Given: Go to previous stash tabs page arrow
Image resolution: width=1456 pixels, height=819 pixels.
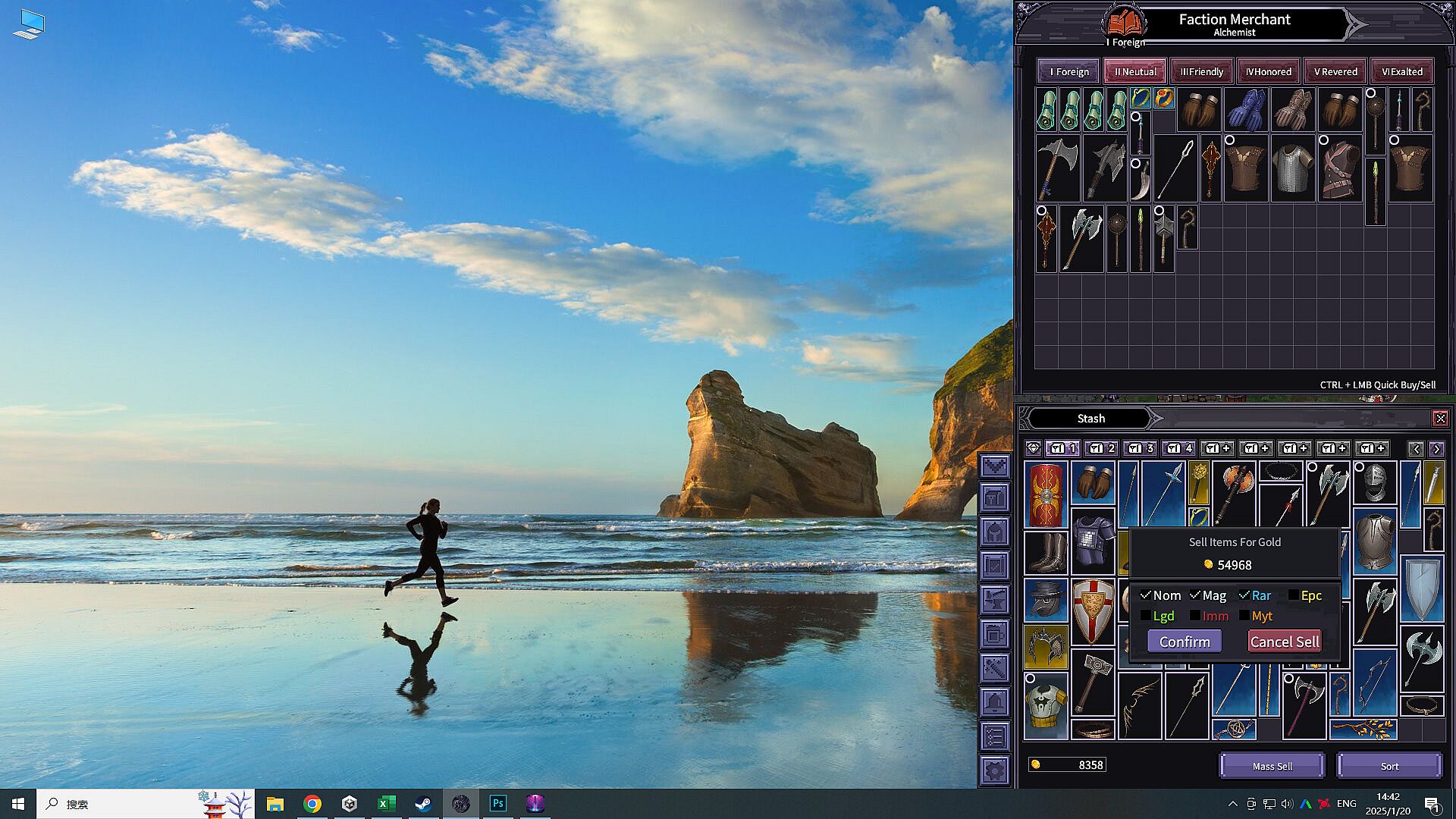Looking at the screenshot, I should pos(1416,449).
